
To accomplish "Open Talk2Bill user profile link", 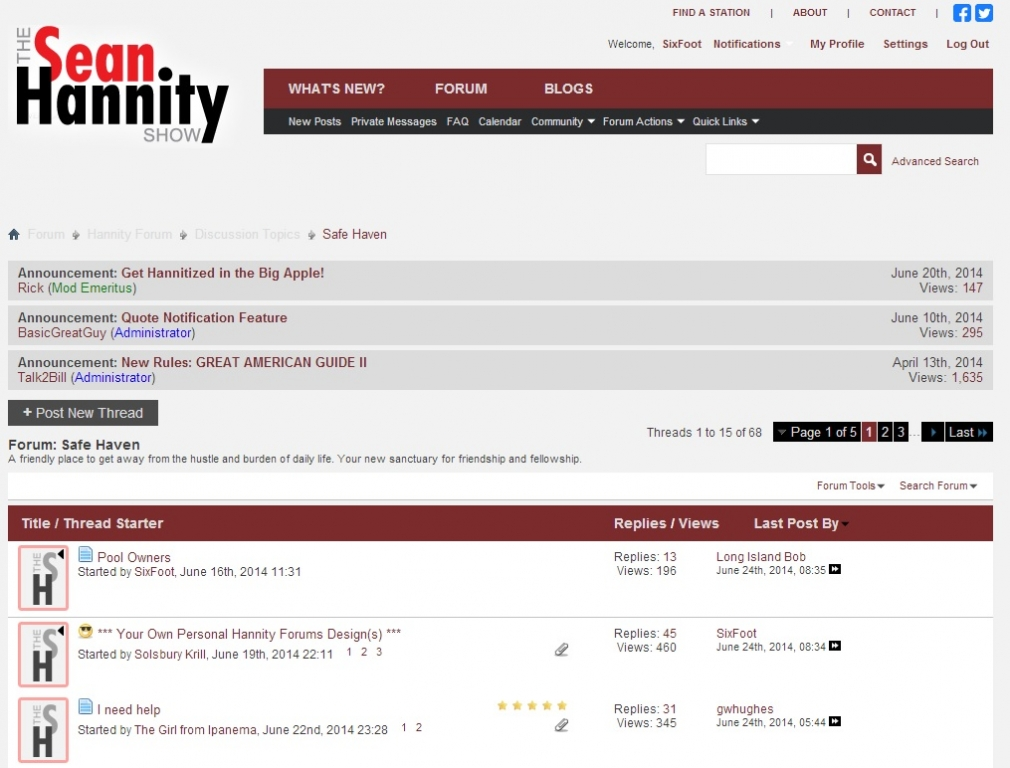I will (42, 378).
